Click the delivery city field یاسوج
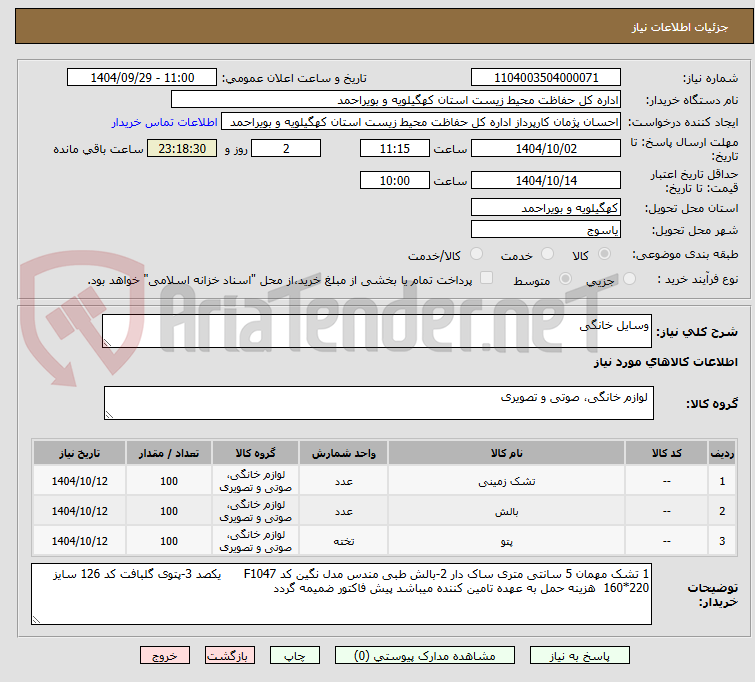The width and height of the screenshot is (755, 682). point(546,230)
